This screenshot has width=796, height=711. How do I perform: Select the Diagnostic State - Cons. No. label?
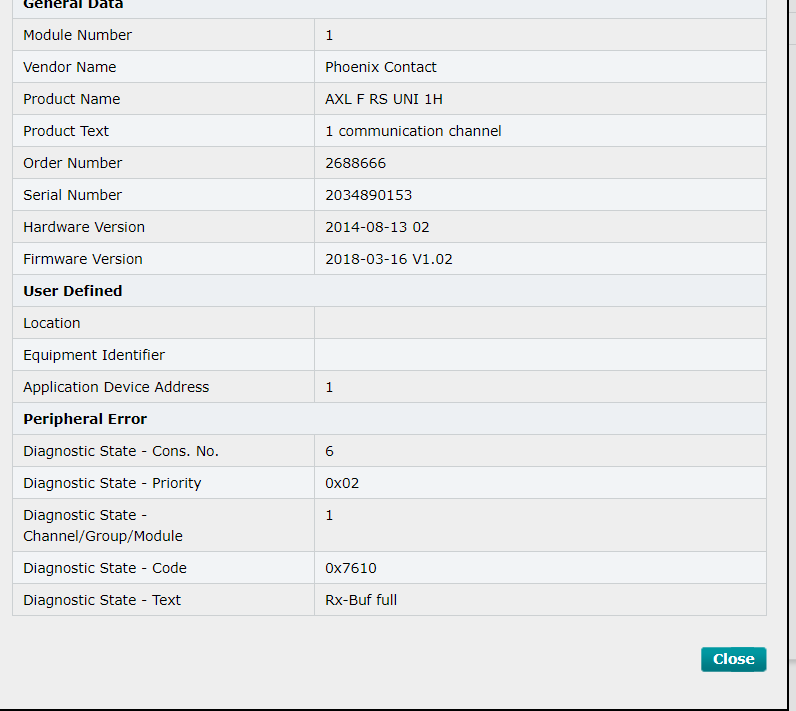(121, 451)
